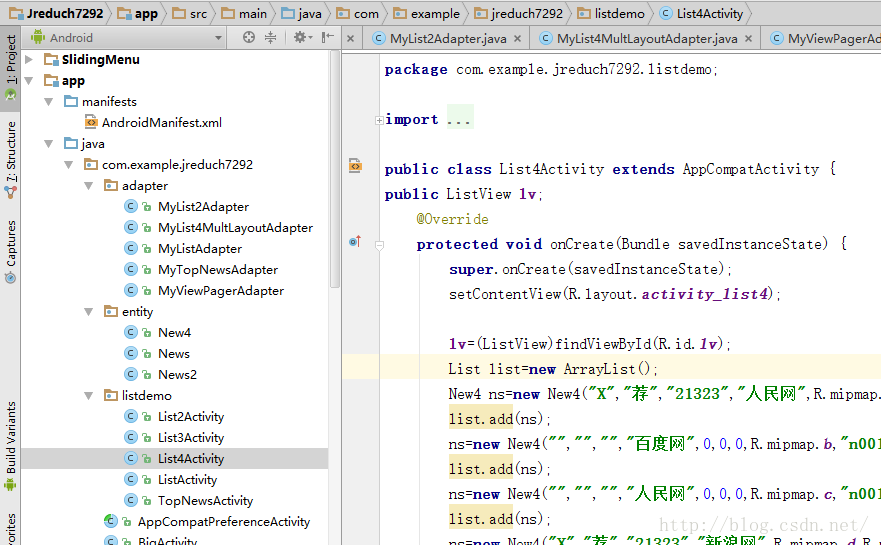
Task: Click the related XML file gutter icon
Action: click(355, 166)
